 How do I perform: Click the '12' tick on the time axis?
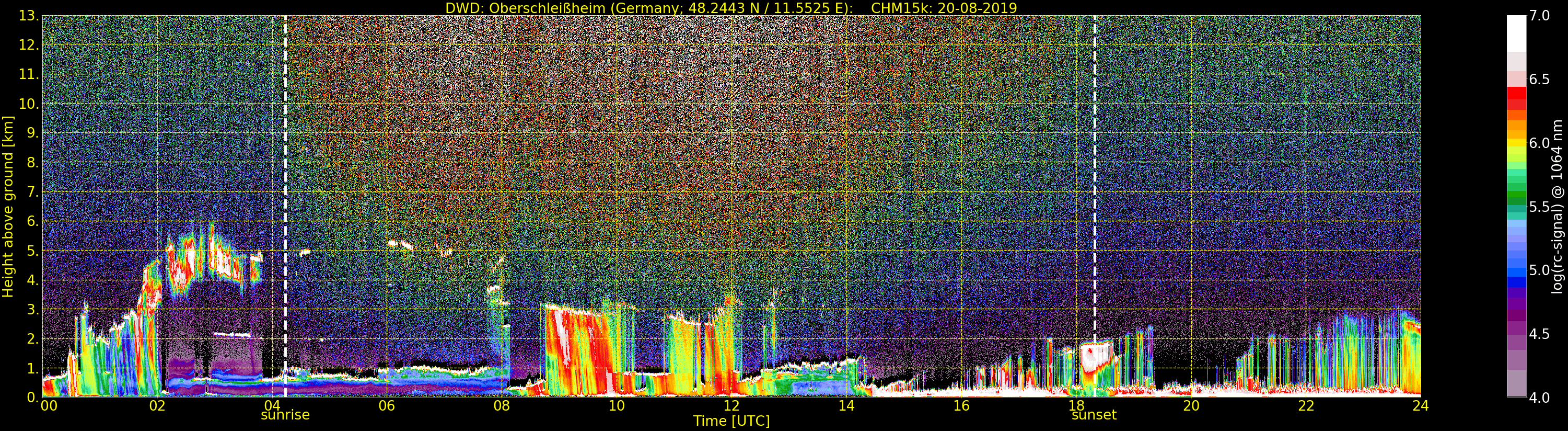pyautogui.click(x=731, y=406)
